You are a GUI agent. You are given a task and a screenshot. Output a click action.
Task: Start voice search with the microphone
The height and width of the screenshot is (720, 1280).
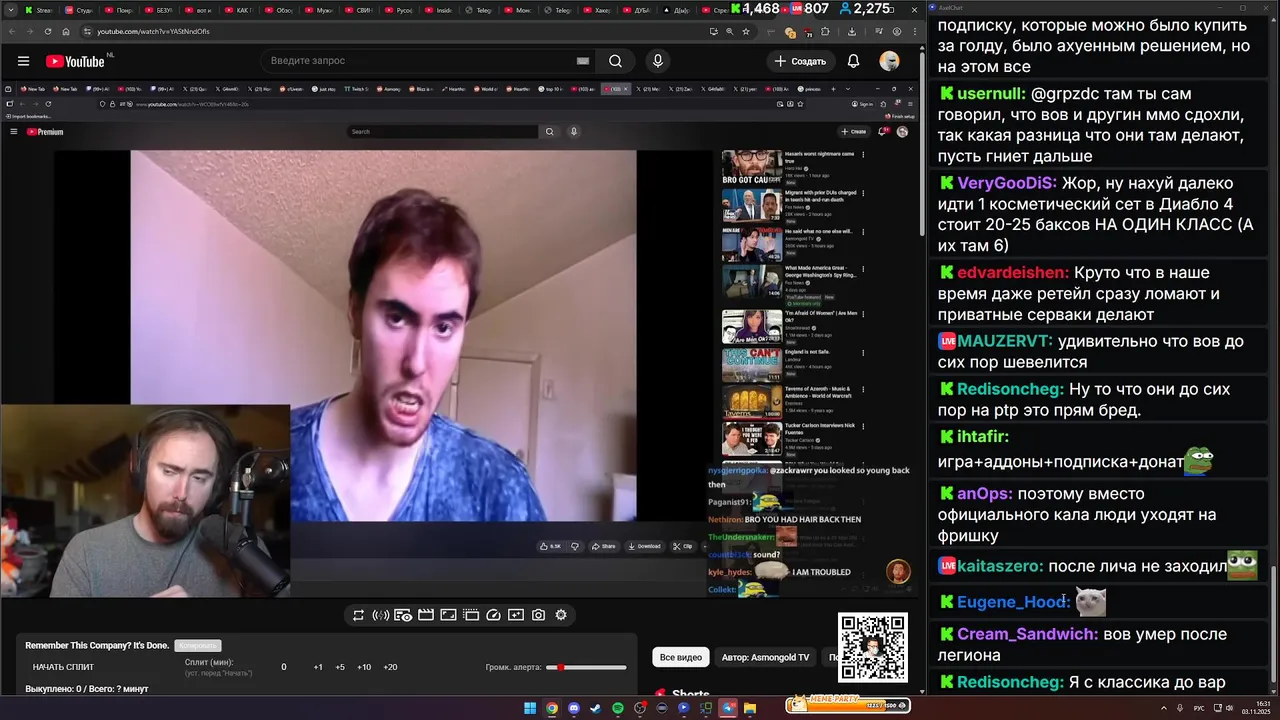tap(657, 61)
